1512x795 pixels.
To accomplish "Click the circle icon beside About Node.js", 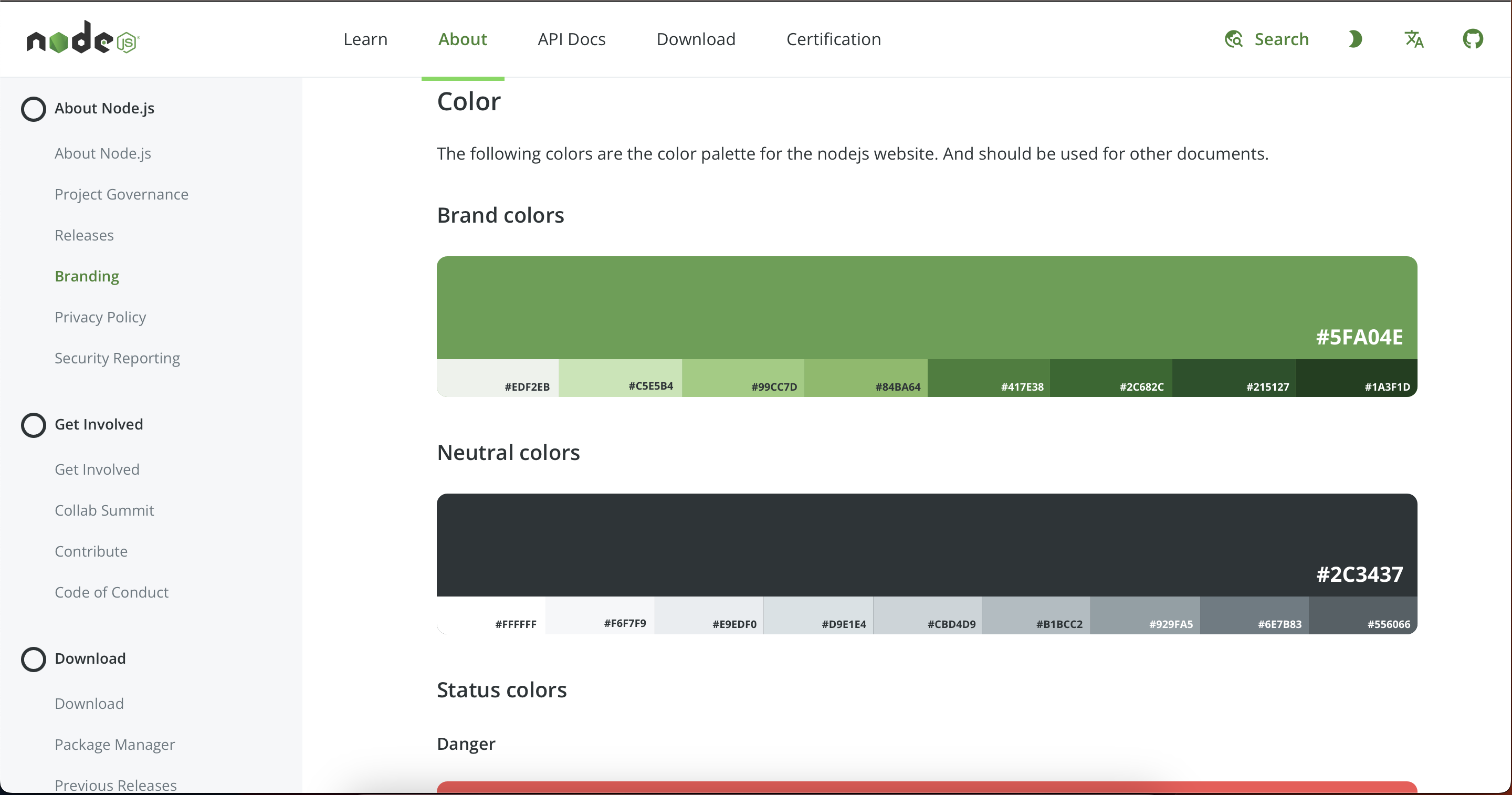I will 34,109.
